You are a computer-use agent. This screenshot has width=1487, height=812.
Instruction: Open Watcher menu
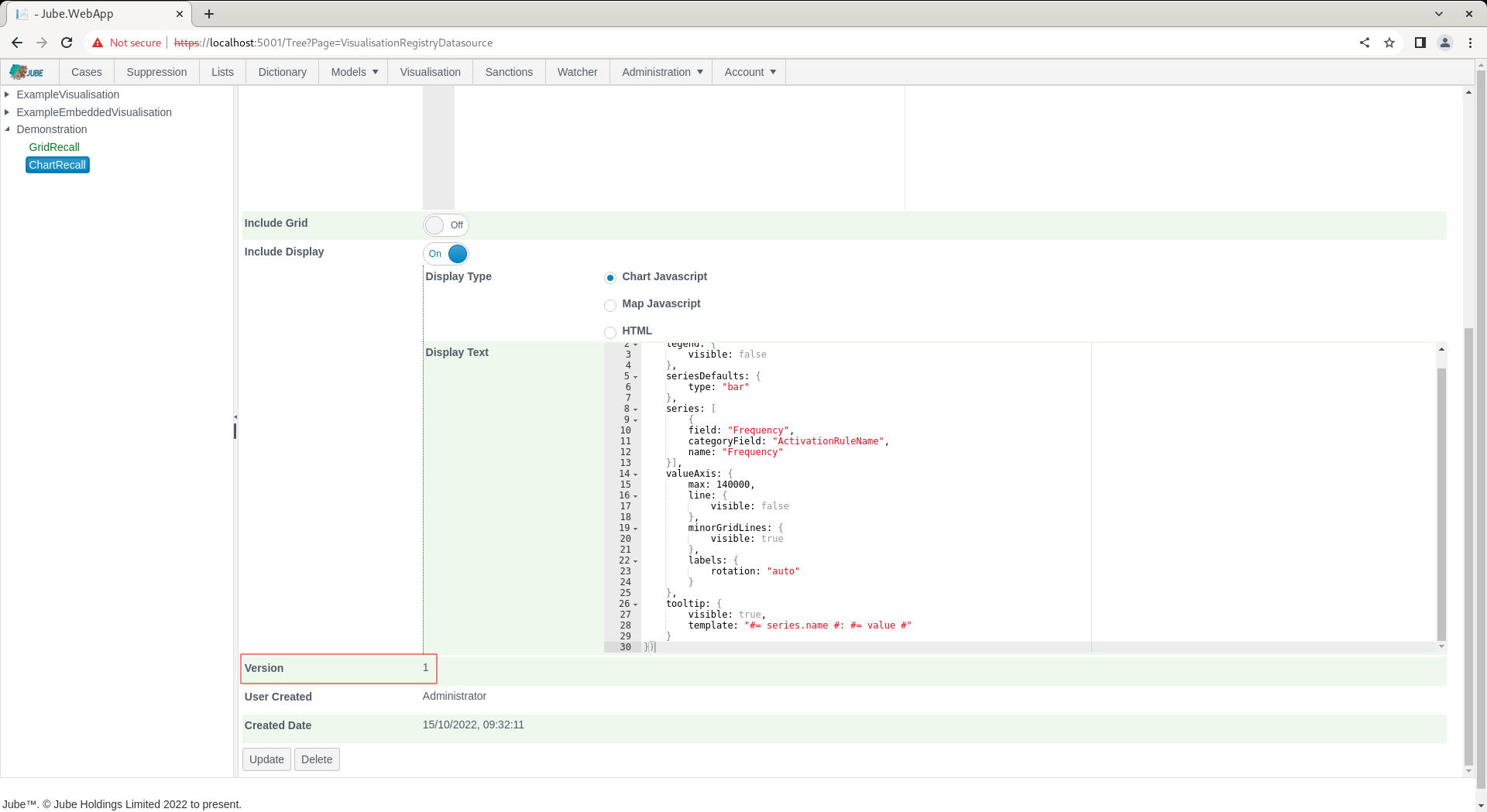click(x=577, y=72)
